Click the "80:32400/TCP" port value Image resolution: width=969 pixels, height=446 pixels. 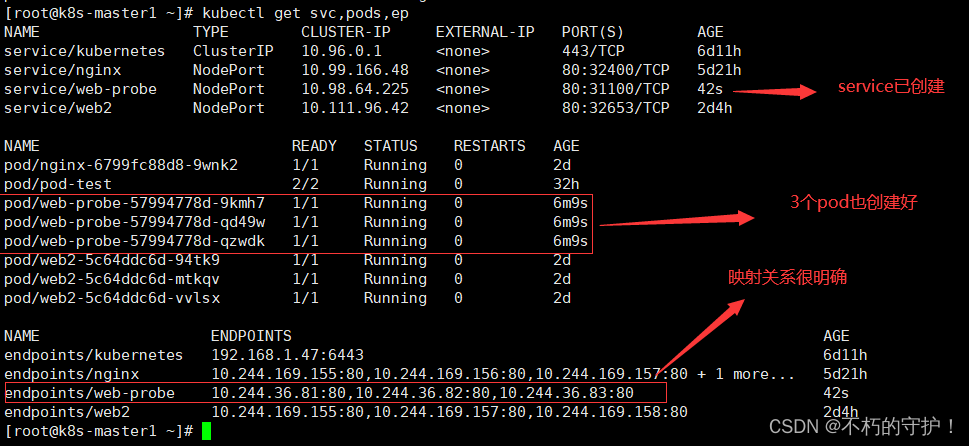click(616, 70)
